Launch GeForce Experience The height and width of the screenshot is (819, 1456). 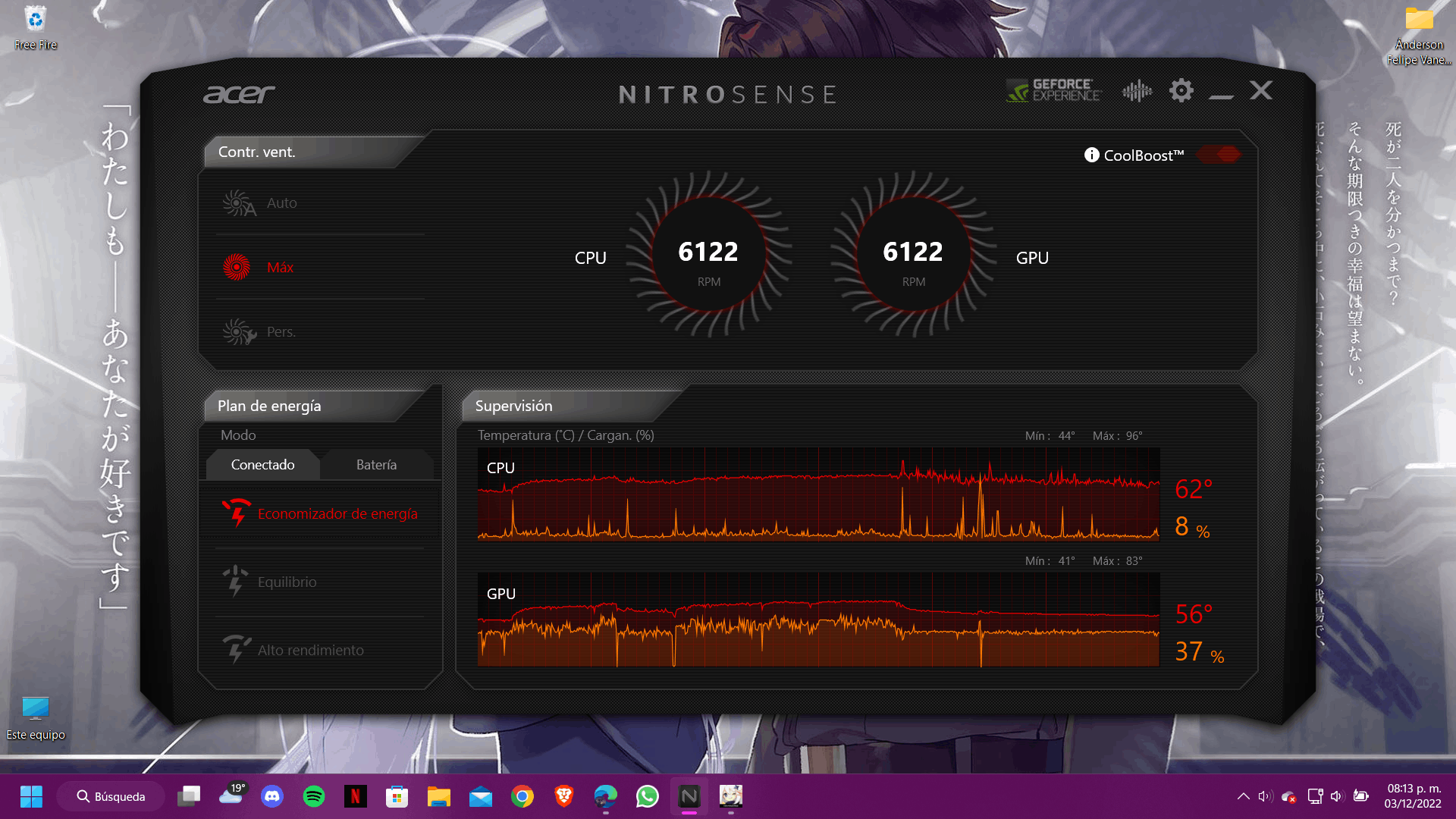(1053, 91)
